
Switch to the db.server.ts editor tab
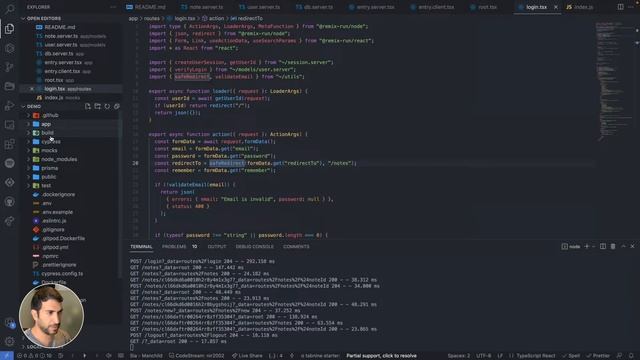(x=315, y=7)
